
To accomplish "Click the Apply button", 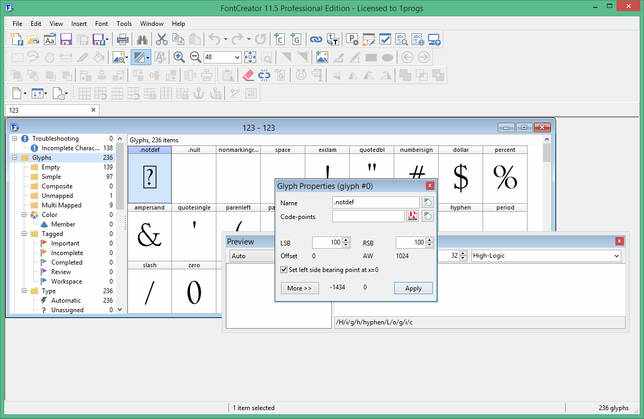I will 413,288.
